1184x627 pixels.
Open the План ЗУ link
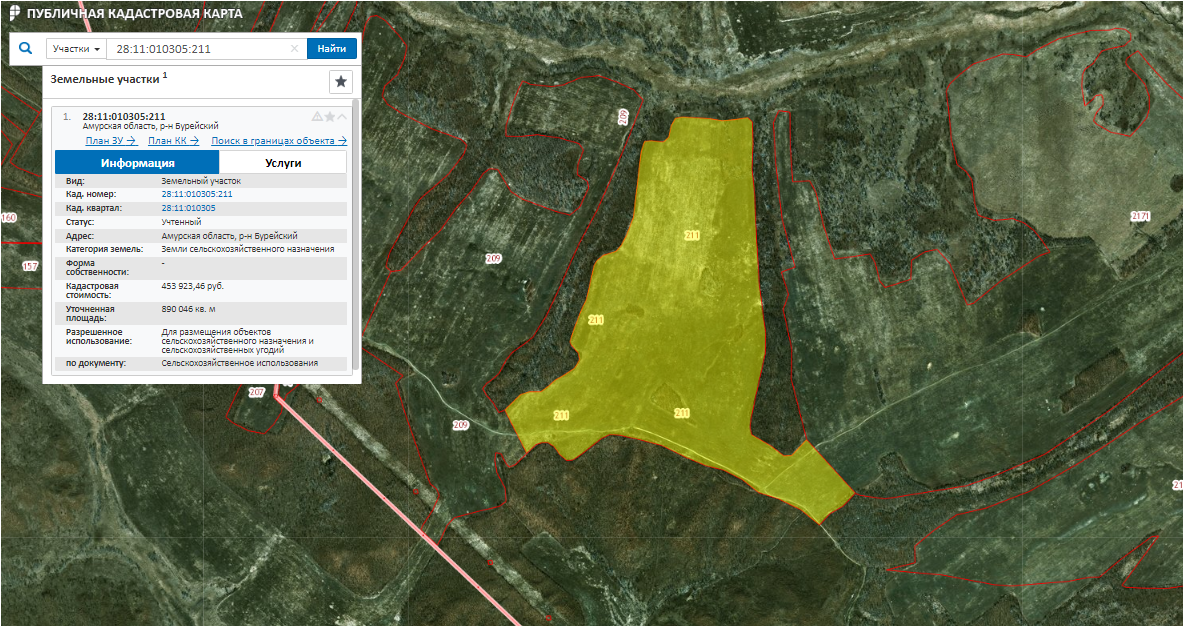click(111, 141)
